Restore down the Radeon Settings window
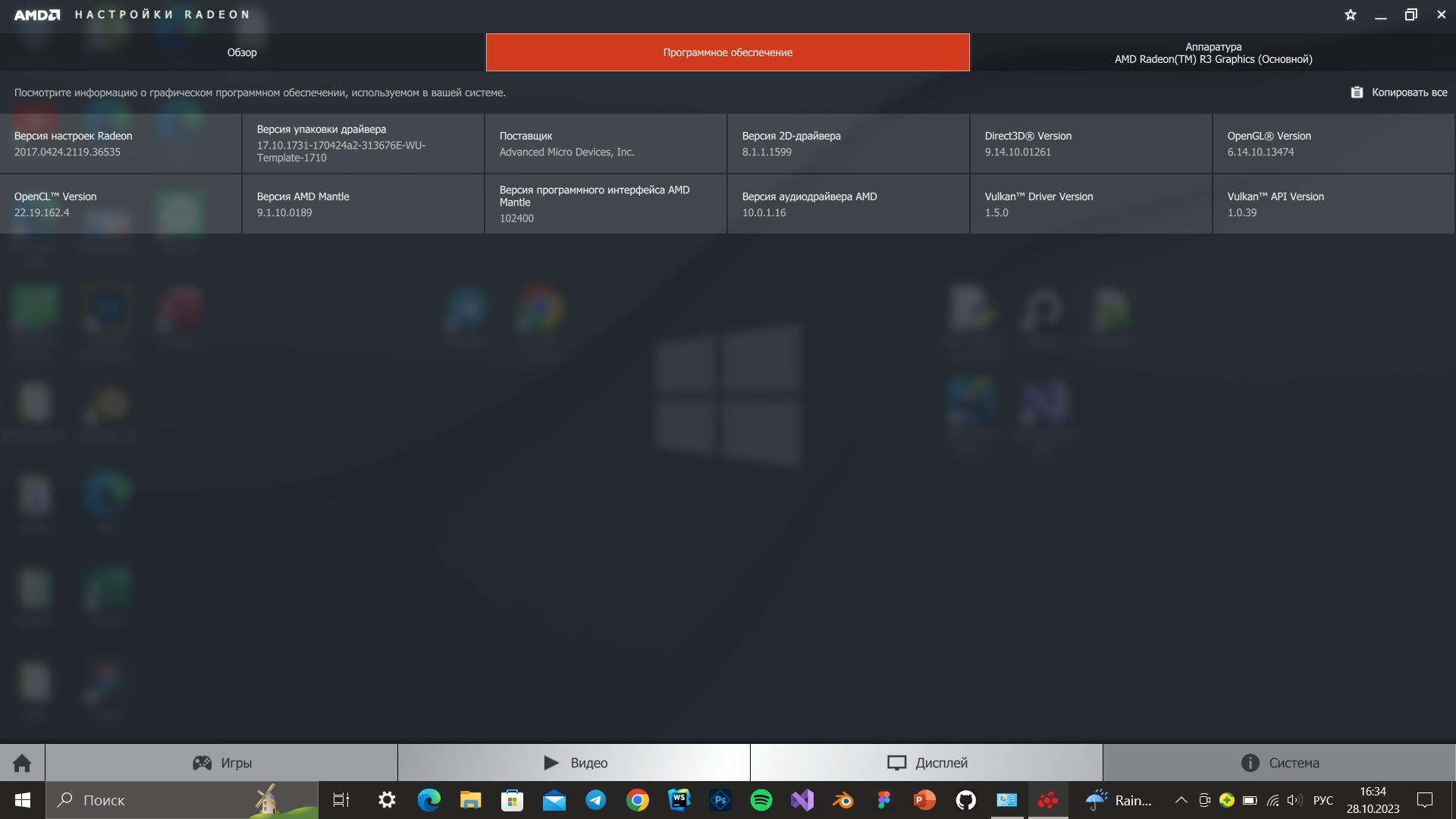The height and width of the screenshot is (819, 1456). click(x=1411, y=14)
